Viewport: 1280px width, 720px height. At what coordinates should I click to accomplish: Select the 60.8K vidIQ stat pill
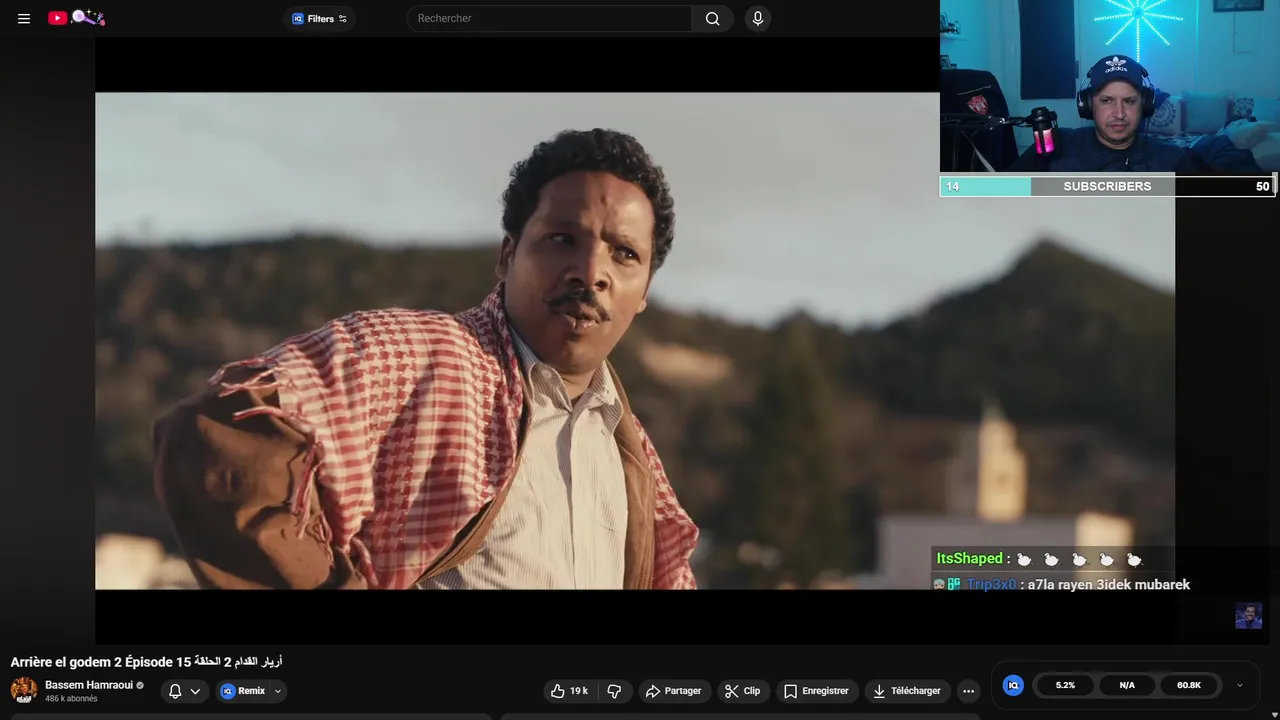(1189, 685)
